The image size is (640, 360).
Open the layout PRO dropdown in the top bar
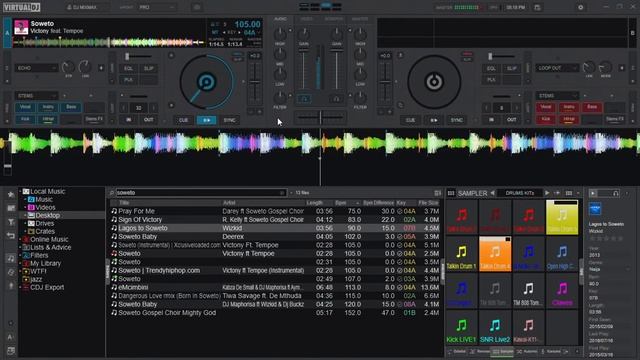point(157,7)
